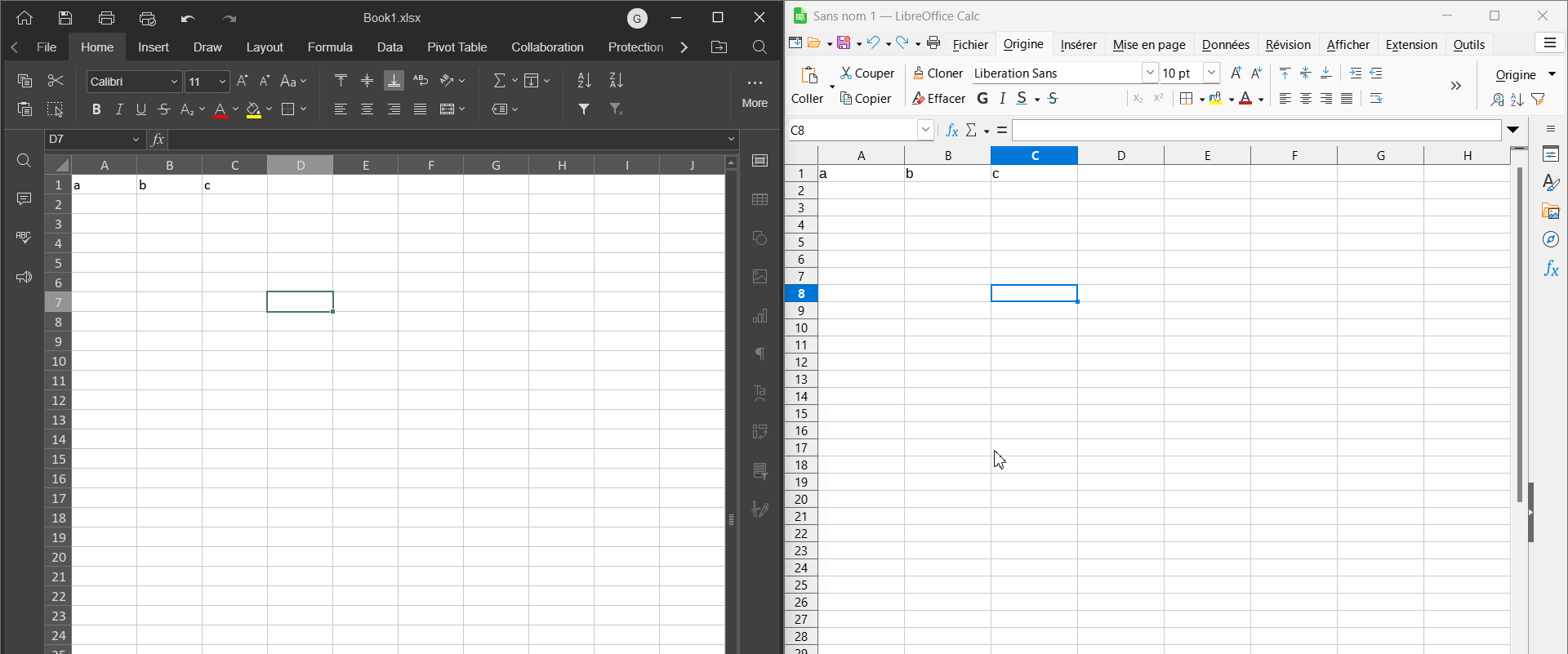Open Navigator compass icon in LibreOffice sidebar
Viewport: 1568px width, 654px height.
tap(1551, 240)
